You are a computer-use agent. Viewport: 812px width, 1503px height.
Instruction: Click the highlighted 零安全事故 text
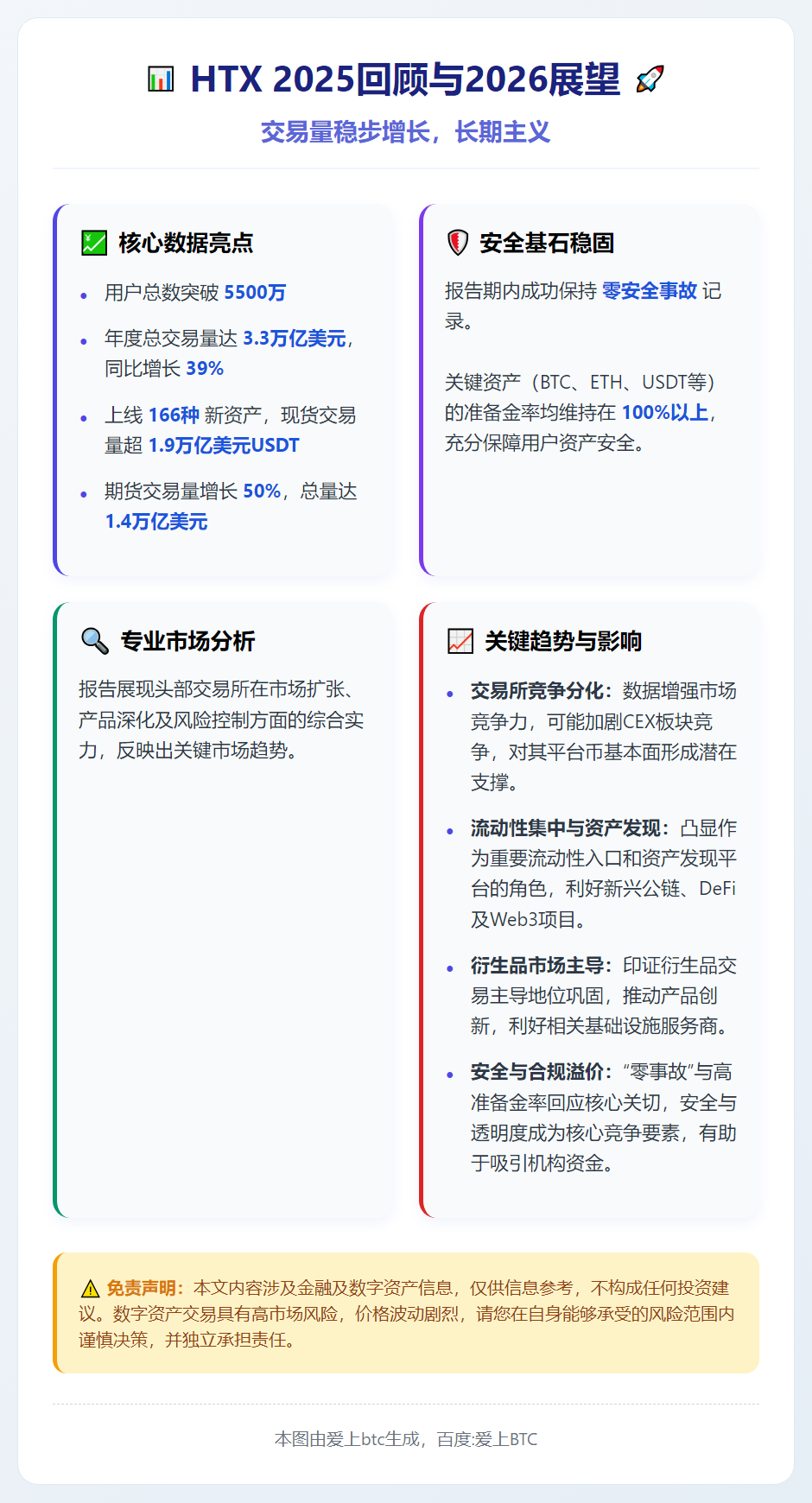tap(650, 291)
